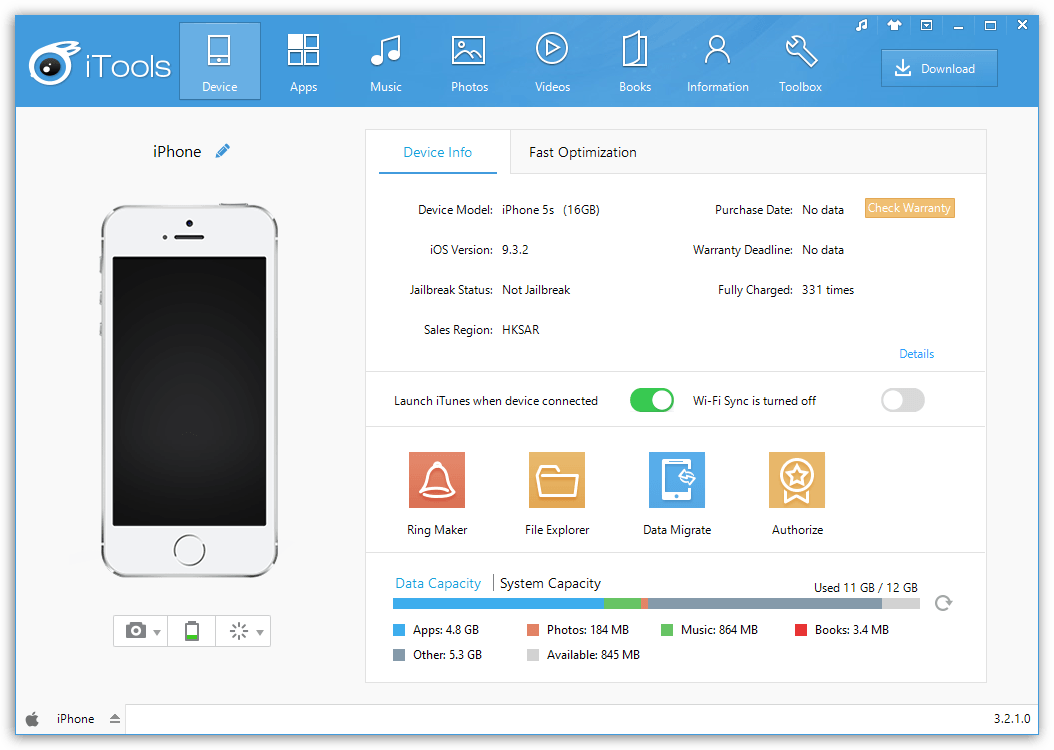
Task: Launch the Authorize tool
Action: coord(797,493)
